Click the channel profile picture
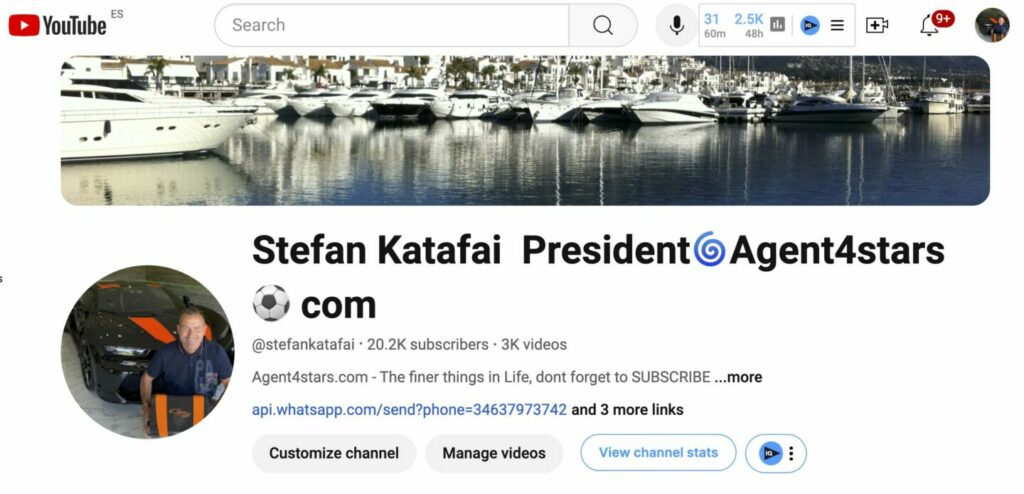Viewport: 1024px width, 494px height. tap(148, 352)
